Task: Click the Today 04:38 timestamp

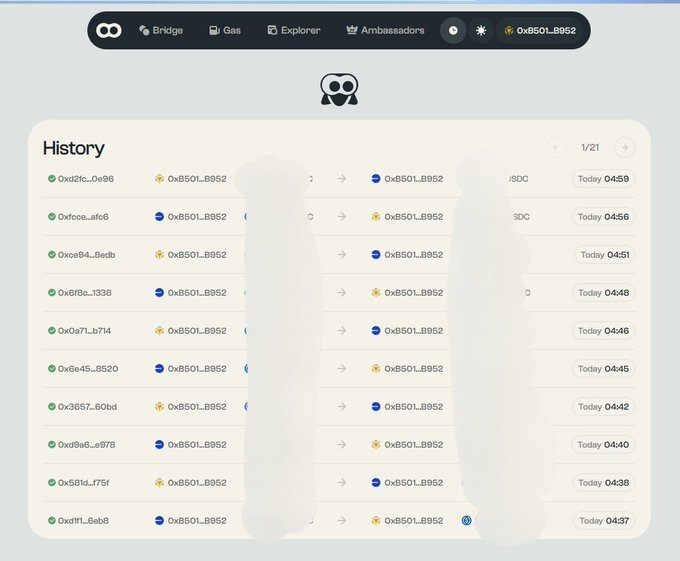Action: (603, 483)
